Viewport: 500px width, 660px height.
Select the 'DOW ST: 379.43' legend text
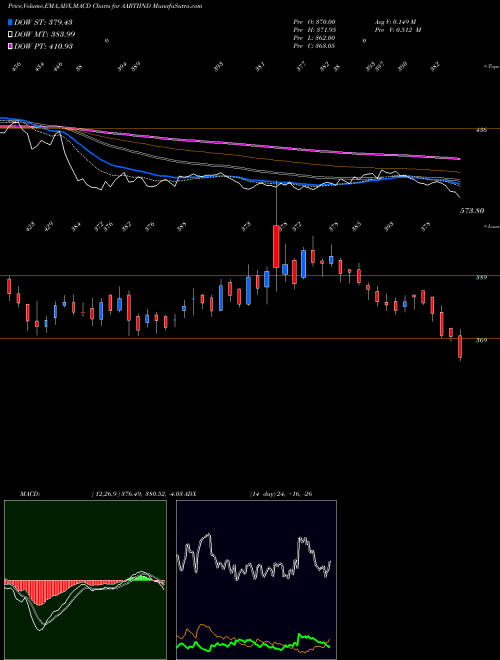click(43, 22)
